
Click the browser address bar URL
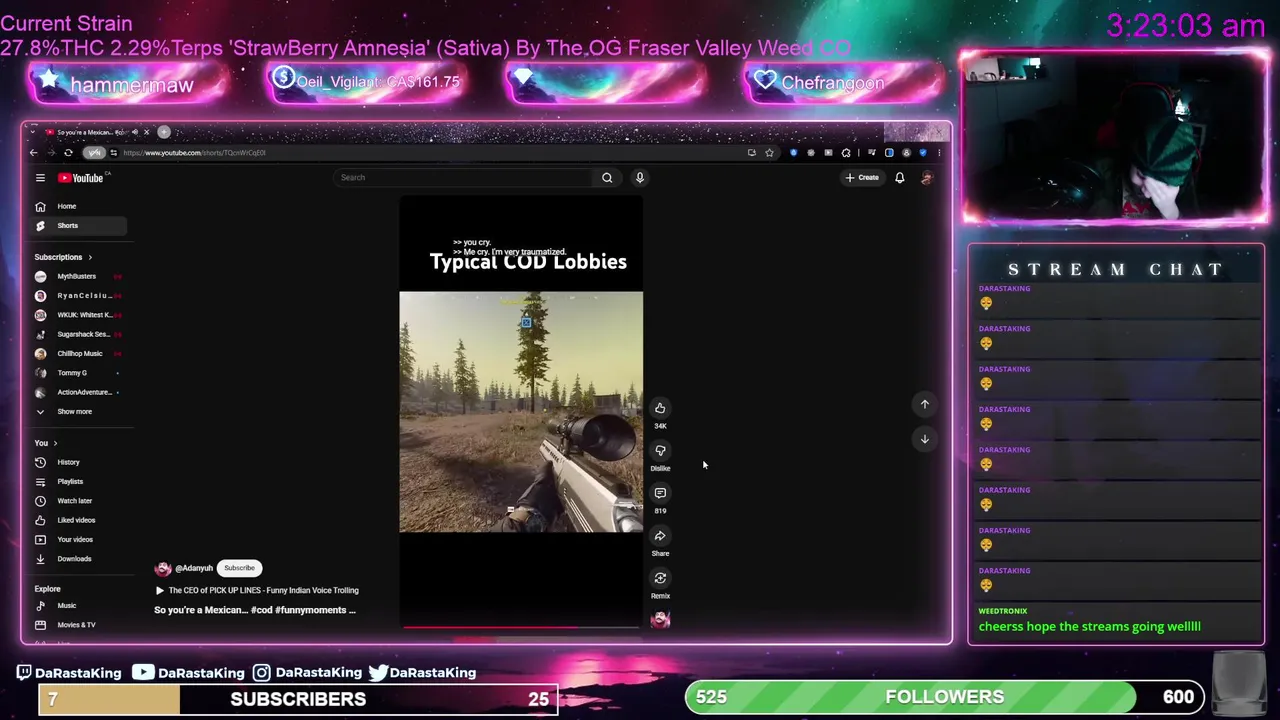195,153
